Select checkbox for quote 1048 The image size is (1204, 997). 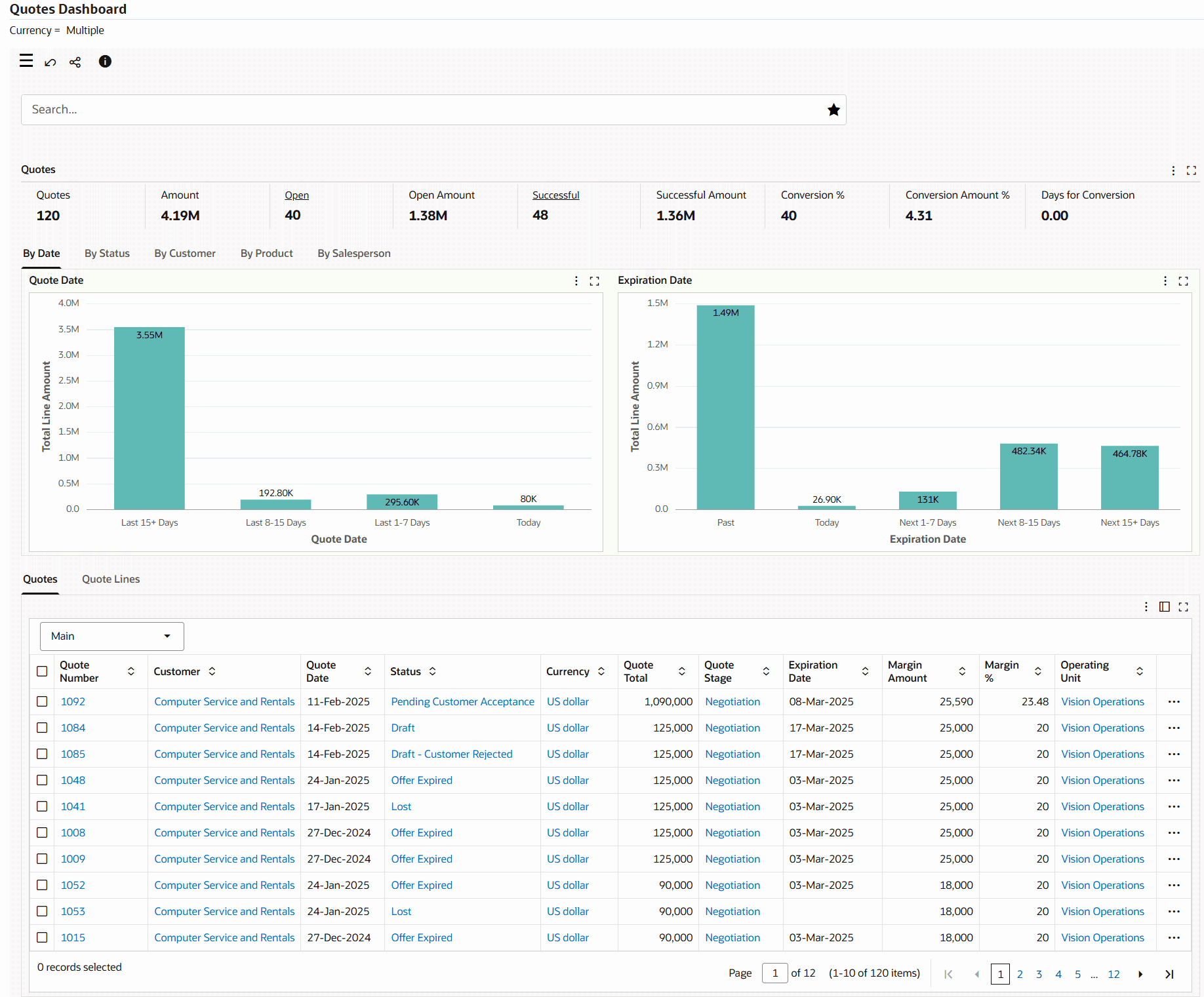coord(42,781)
